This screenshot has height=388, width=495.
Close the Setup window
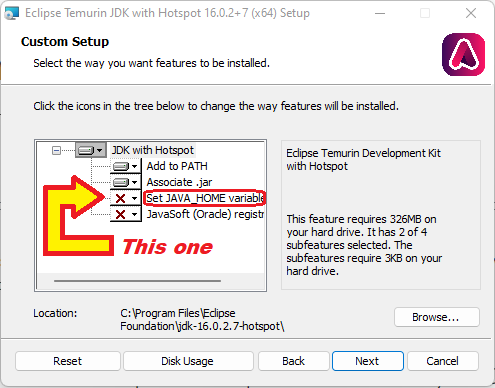(x=471, y=13)
